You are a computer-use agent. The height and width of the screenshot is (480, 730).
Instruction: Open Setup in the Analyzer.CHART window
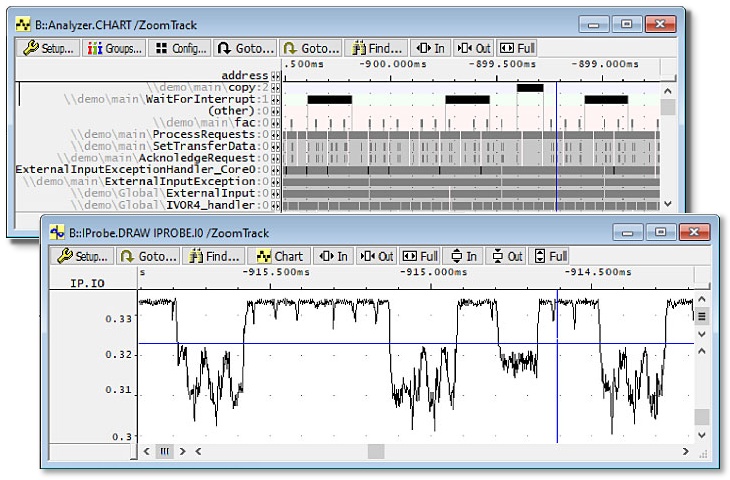click(47, 48)
